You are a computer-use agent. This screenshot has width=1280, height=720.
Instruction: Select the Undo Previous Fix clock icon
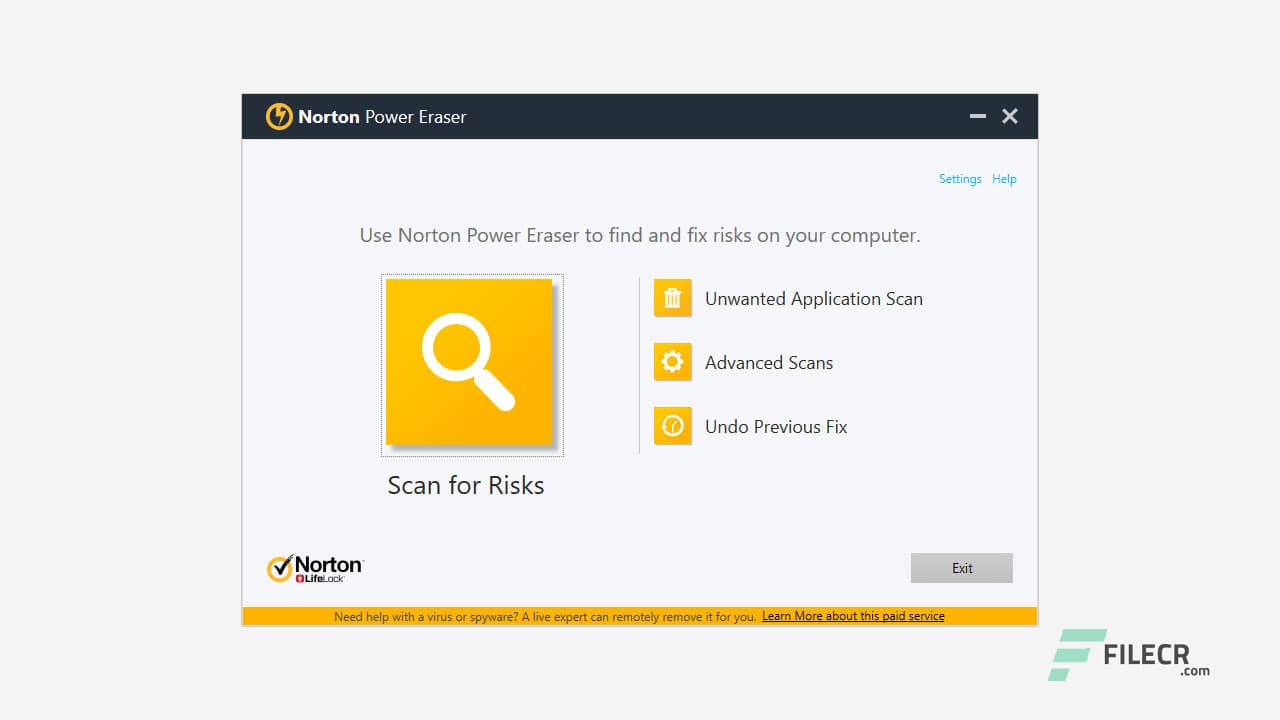672,425
